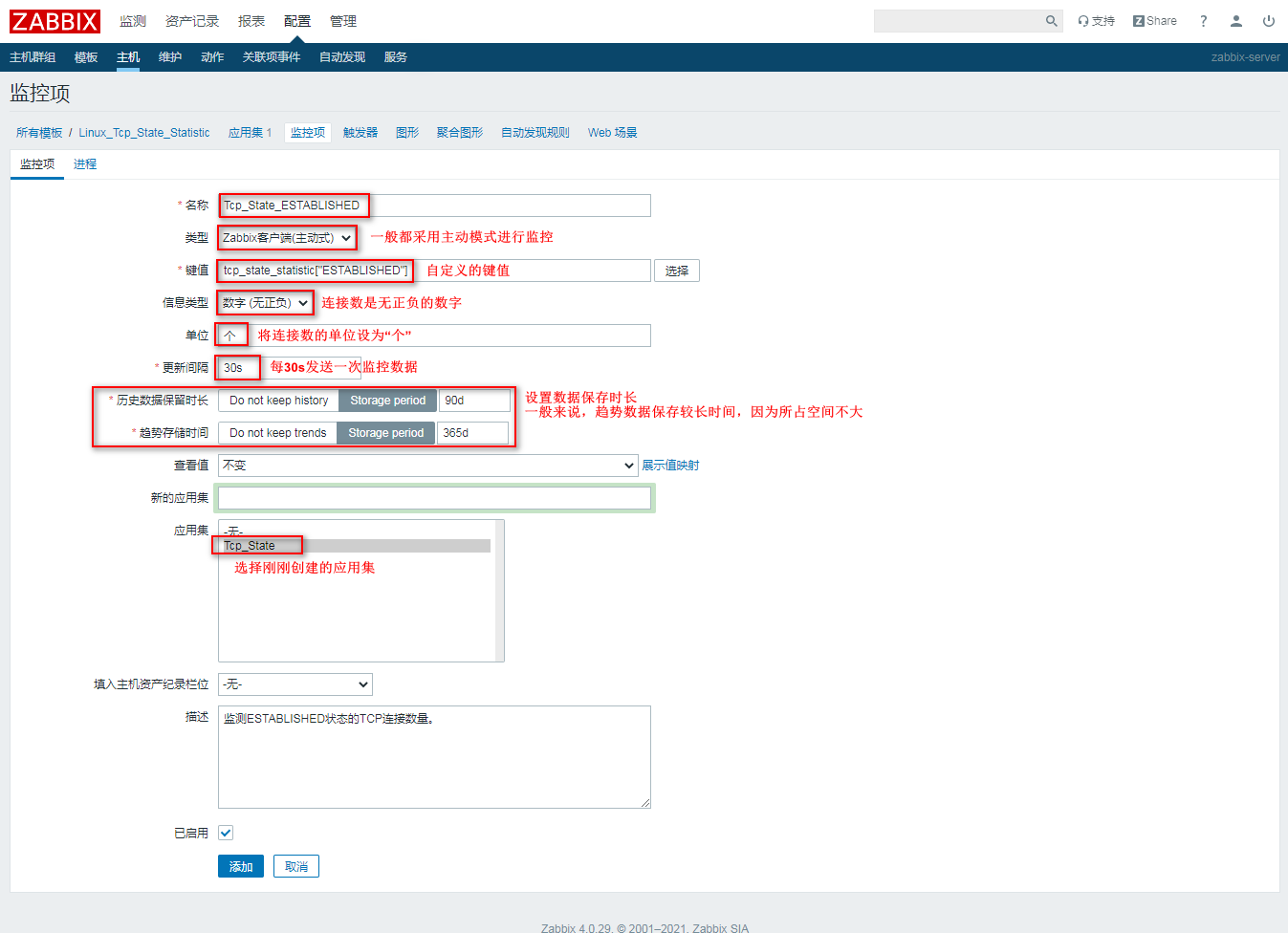
Task: Click the 90d history period field
Action: tap(474, 401)
